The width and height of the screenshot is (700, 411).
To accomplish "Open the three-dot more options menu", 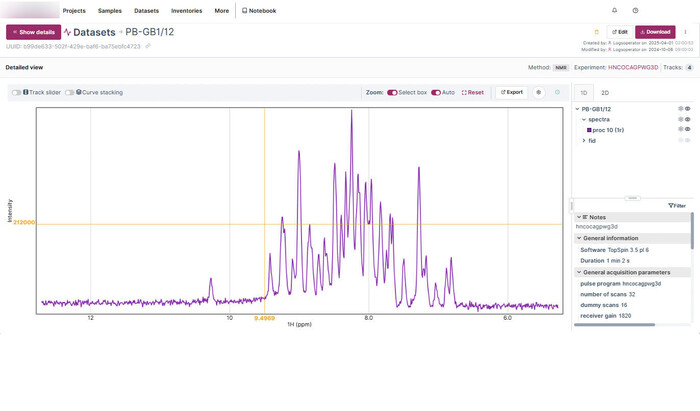I will [x=685, y=32].
